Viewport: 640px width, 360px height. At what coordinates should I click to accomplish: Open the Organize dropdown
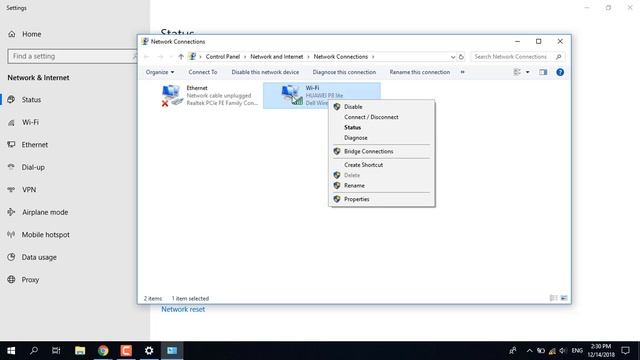point(160,72)
